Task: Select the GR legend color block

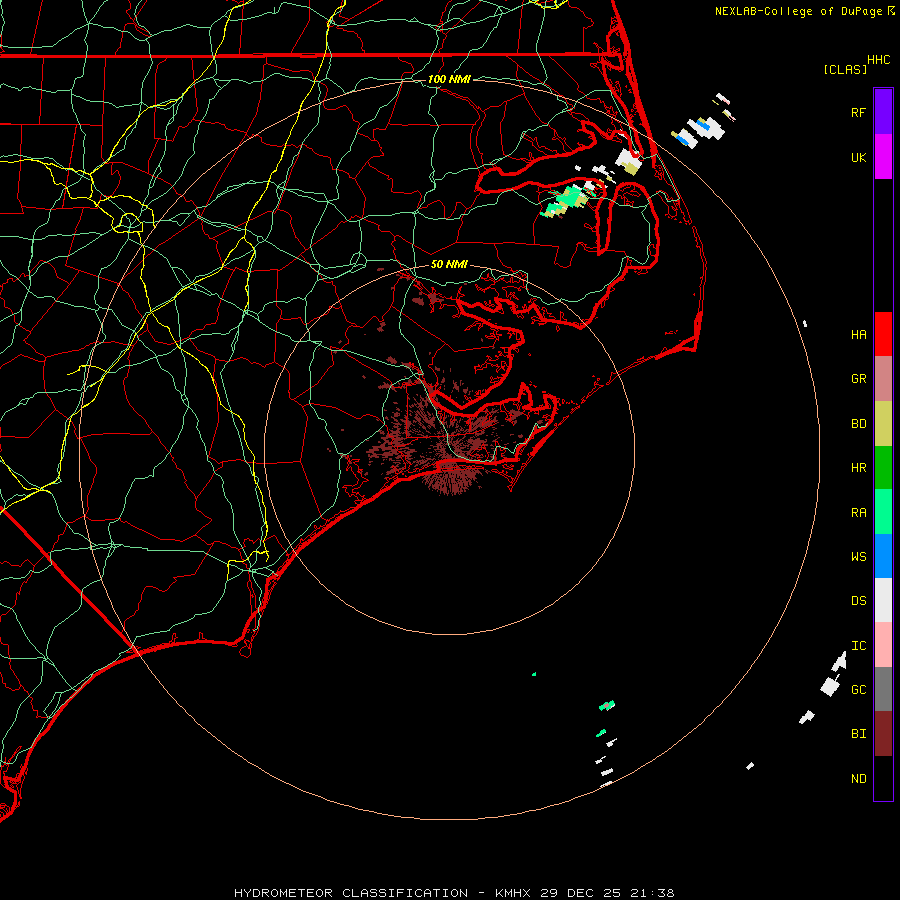Action: coord(883,379)
